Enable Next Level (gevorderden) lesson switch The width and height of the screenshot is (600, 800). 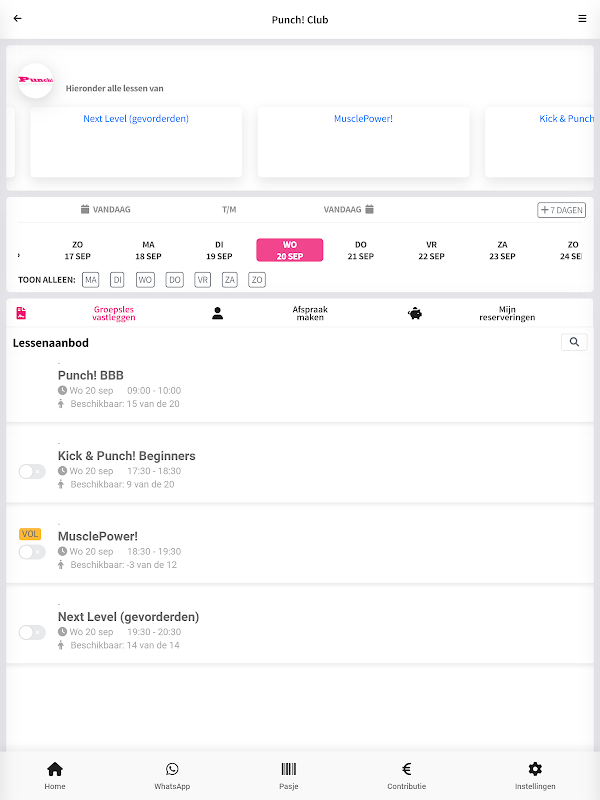coord(32,632)
